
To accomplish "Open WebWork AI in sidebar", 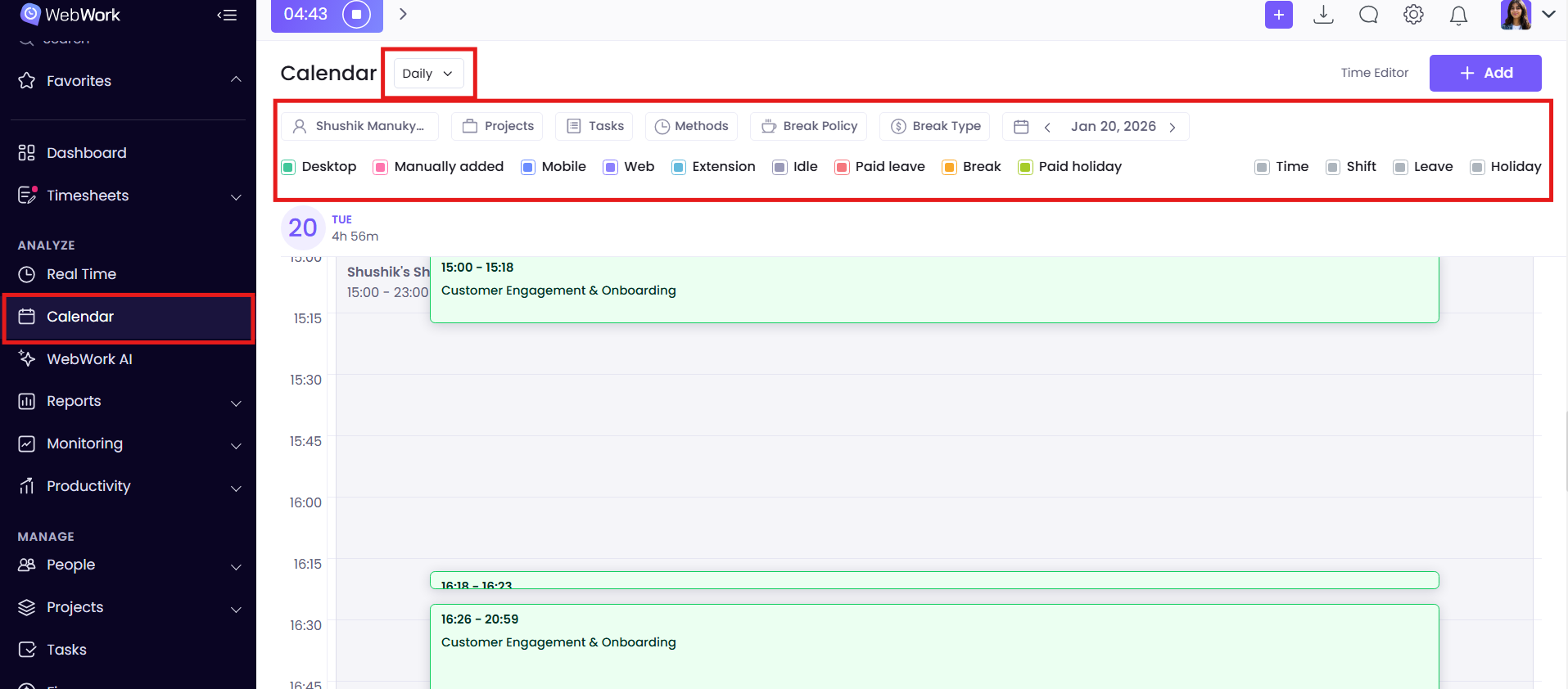I will tap(89, 359).
